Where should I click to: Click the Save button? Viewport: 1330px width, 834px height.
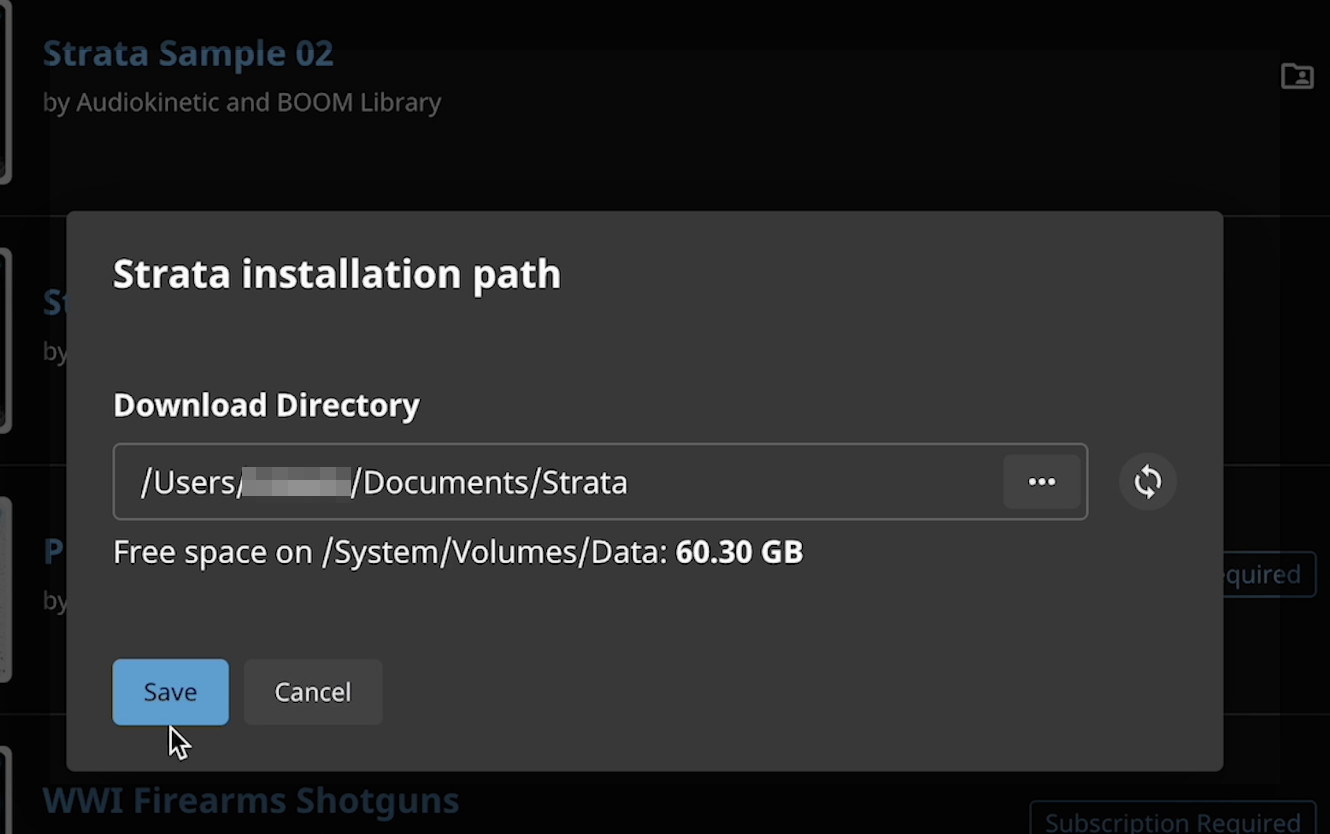170,692
